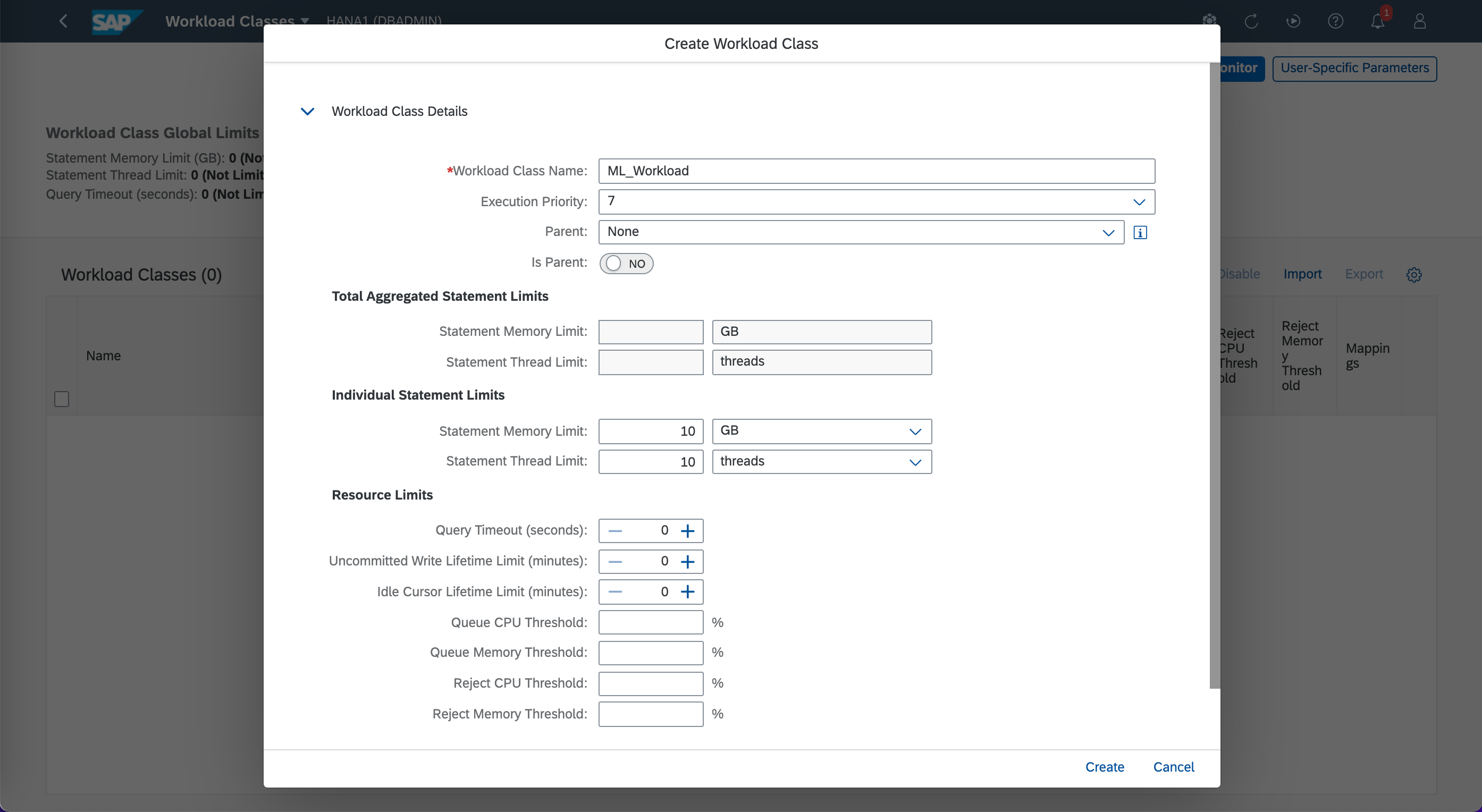Check the select-all checkbox in table
Image resolution: width=1482 pixels, height=812 pixels.
tap(62, 399)
